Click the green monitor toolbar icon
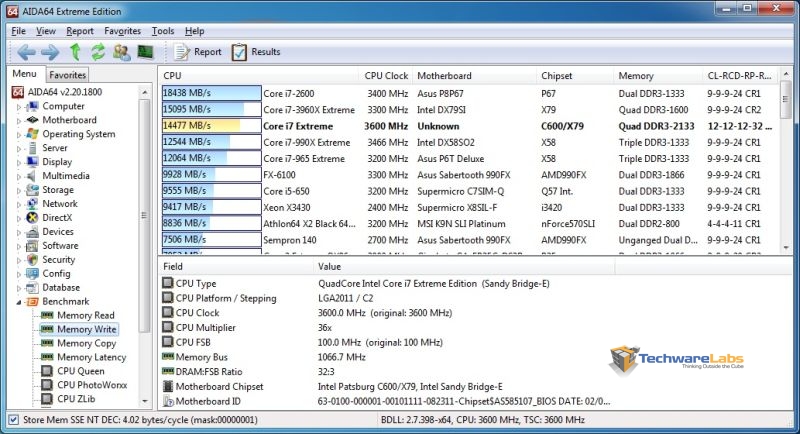The image size is (800, 434). pos(145,52)
